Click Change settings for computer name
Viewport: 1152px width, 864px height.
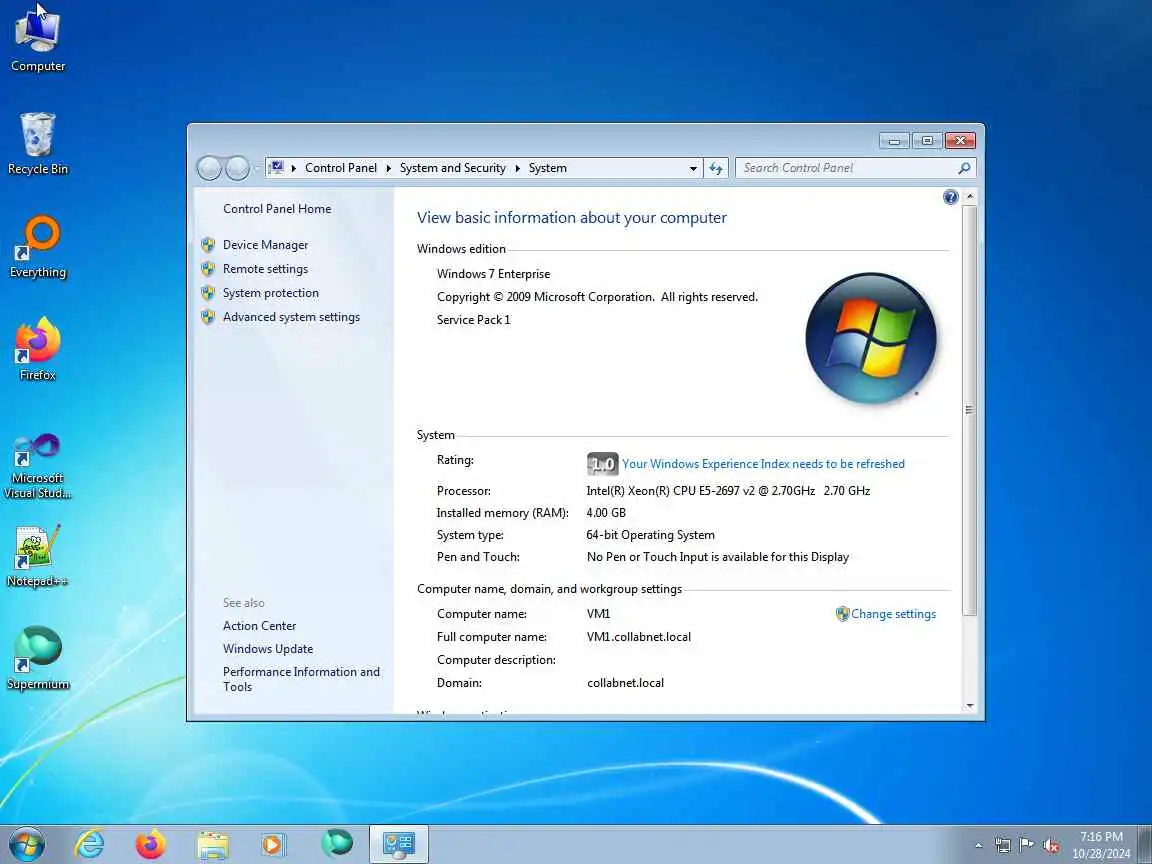893,614
